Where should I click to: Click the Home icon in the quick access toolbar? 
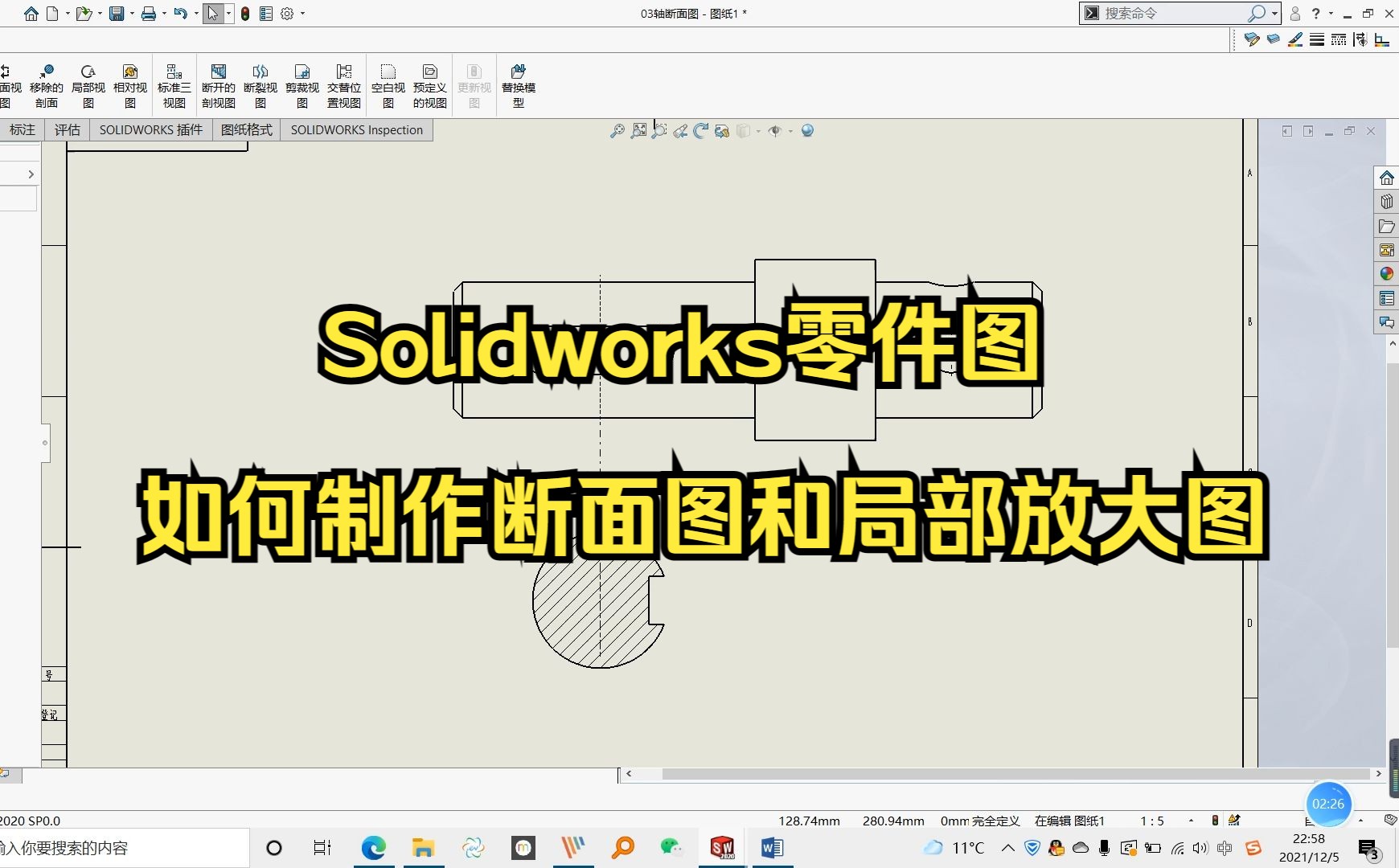click(31, 14)
